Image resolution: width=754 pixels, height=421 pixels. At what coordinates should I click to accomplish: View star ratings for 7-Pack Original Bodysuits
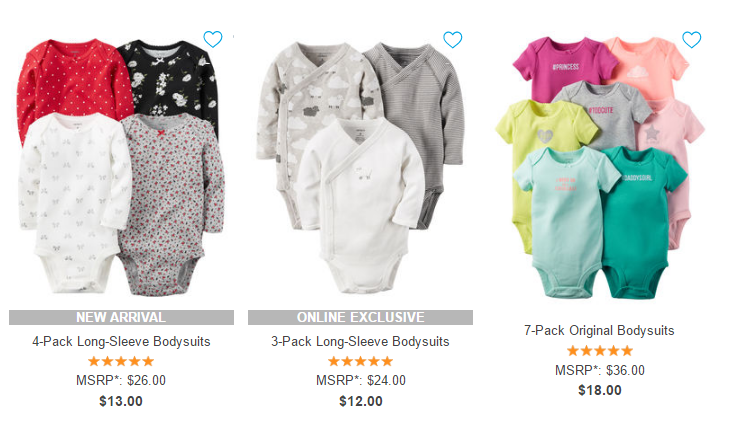[x=599, y=351]
